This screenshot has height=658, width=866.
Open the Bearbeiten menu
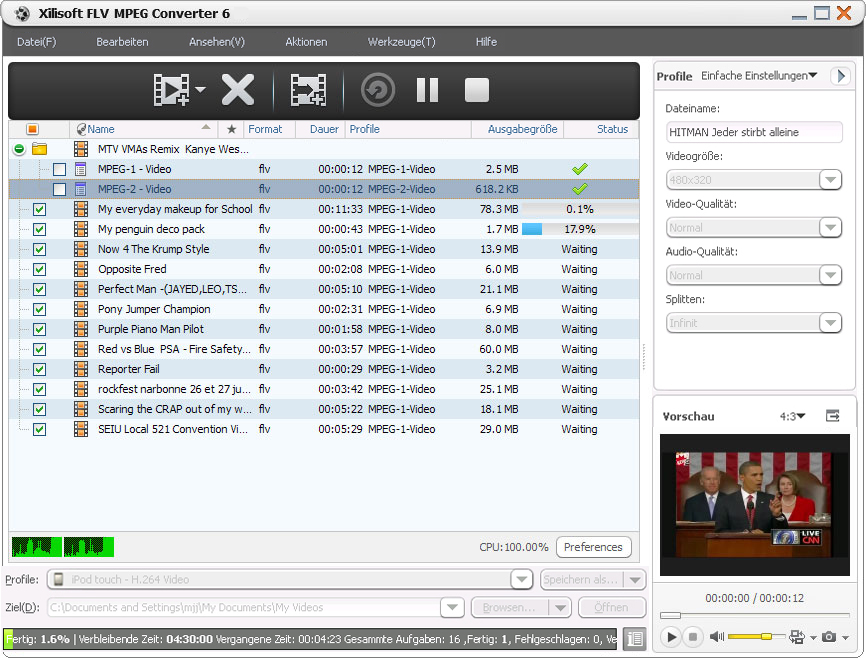[122, 42]
